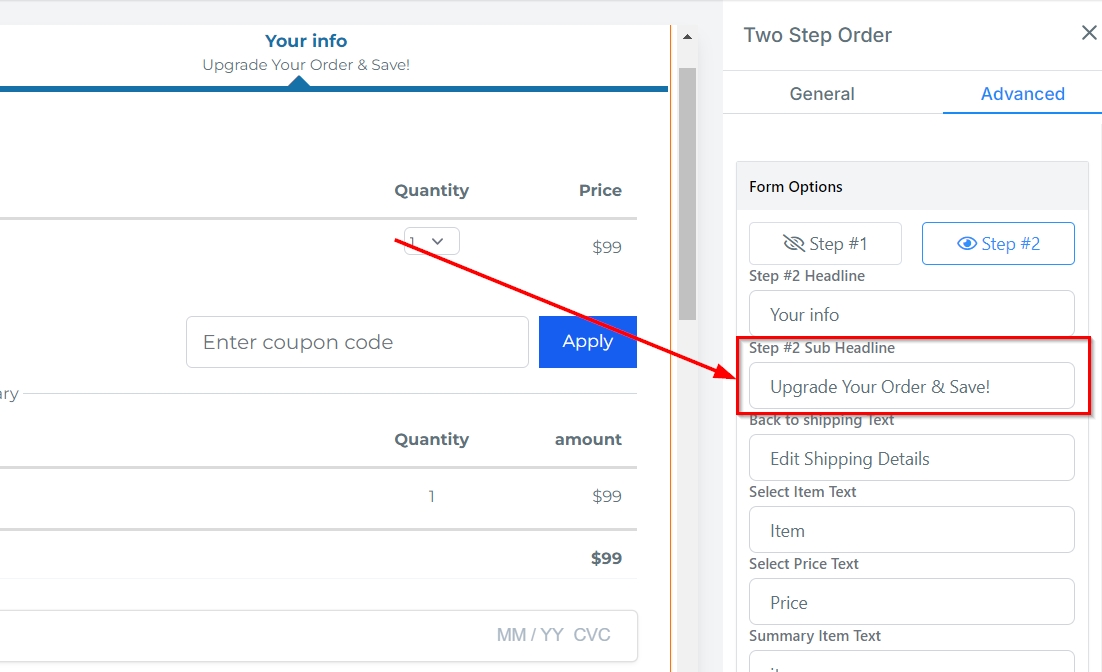
Task: Click the Select Price Text field
Action: tap(911, 602)
